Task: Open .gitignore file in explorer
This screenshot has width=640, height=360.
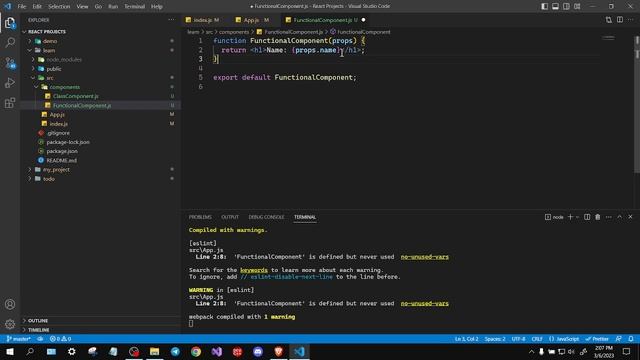Action: pos(58,133)
